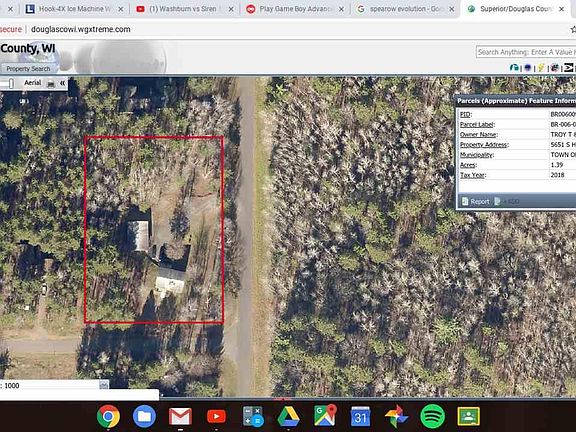Select the Aerial basemap label
Screen dimensions: 576x432
(x=32, y=83)
